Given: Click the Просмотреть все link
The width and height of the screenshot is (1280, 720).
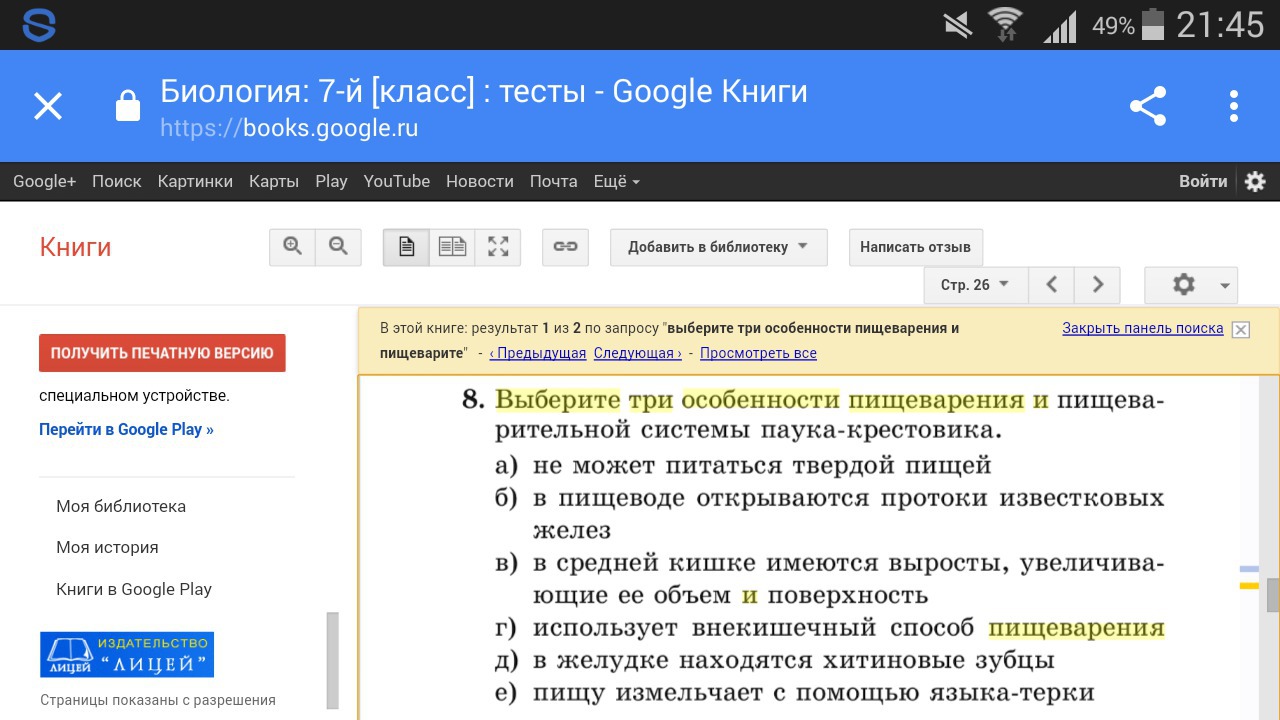Looking at the screenshot, I should pos(758,353).
